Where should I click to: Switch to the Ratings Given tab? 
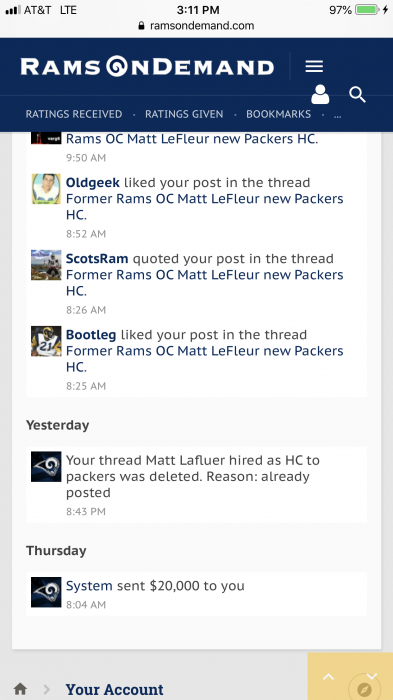pos(184,114)
